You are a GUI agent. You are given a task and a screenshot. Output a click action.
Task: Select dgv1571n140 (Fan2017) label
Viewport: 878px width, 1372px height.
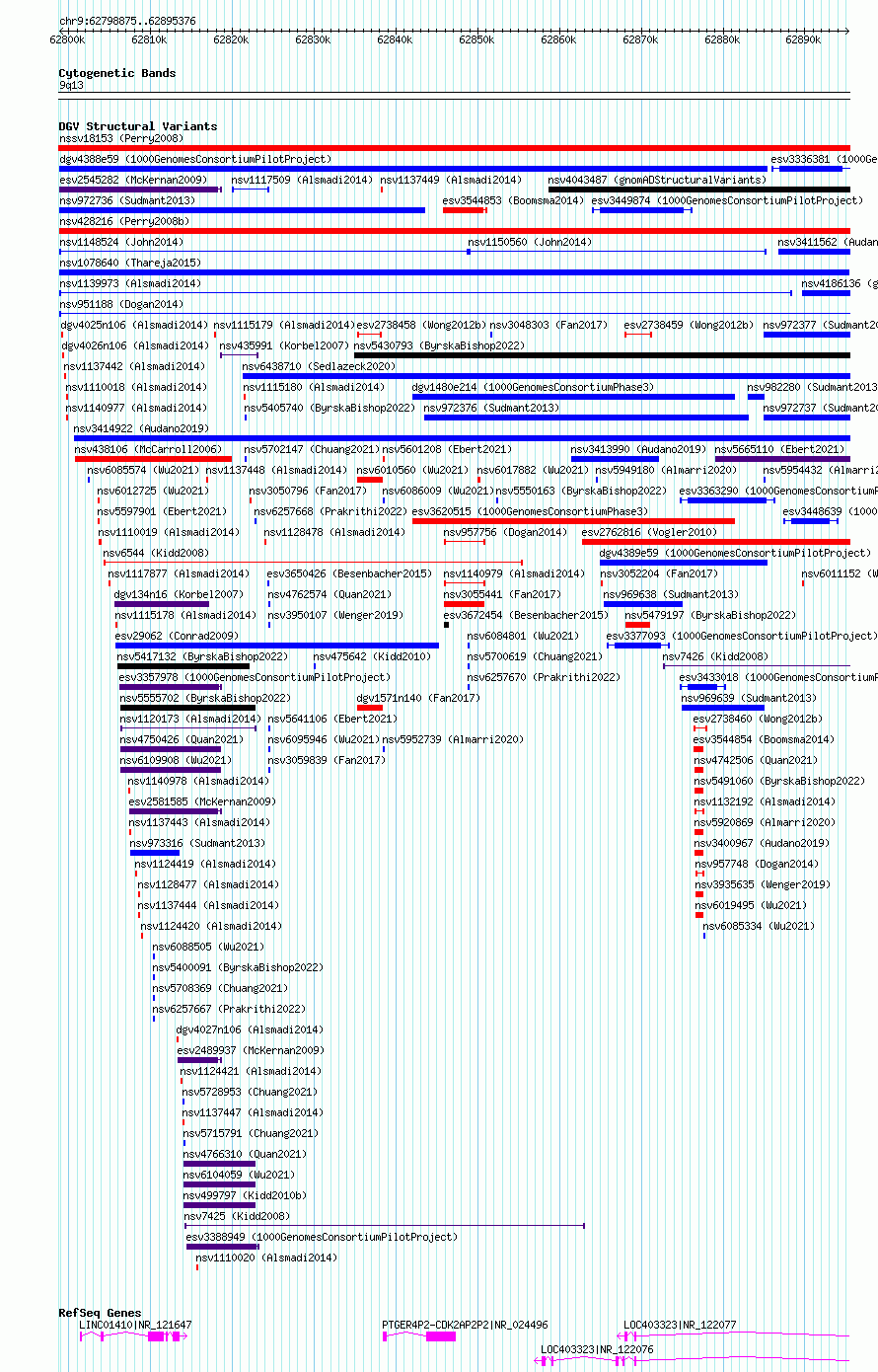point(418,698)
